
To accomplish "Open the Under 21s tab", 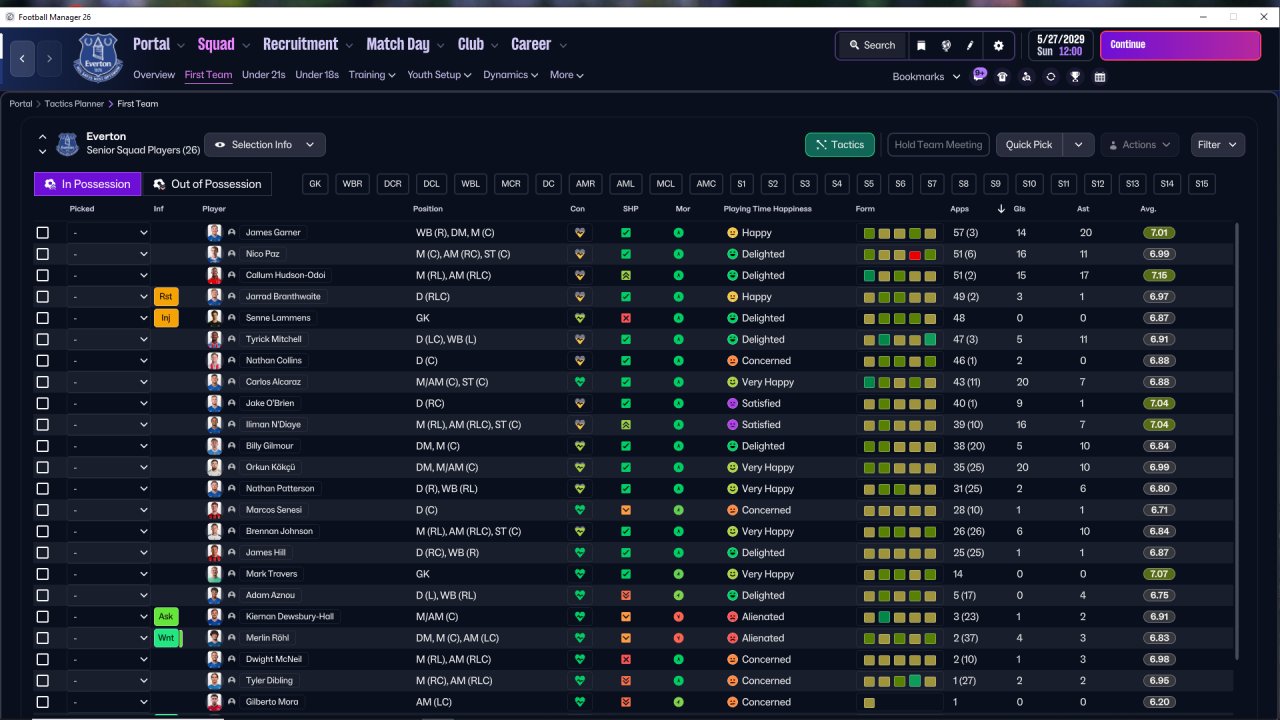I will (x=264, y=75).
